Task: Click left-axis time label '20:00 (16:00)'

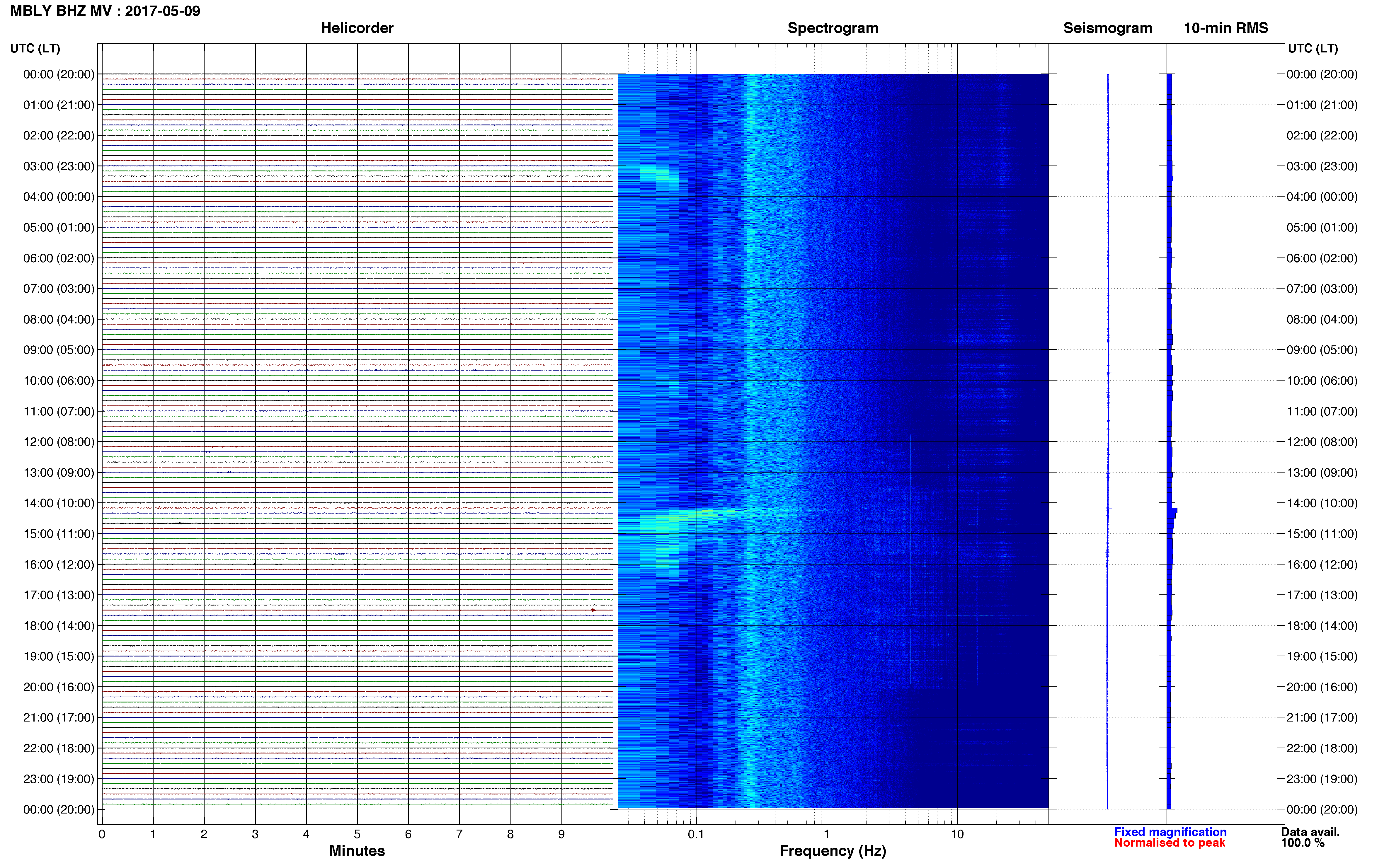Action: pyautogui.click(x=59, y=687)
